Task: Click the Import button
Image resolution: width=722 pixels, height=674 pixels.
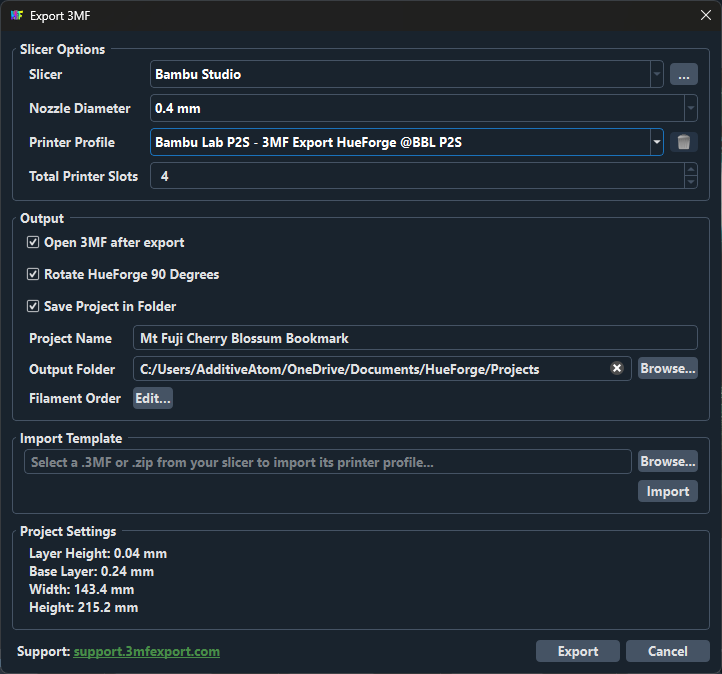Action: click(x=668, y=491)
